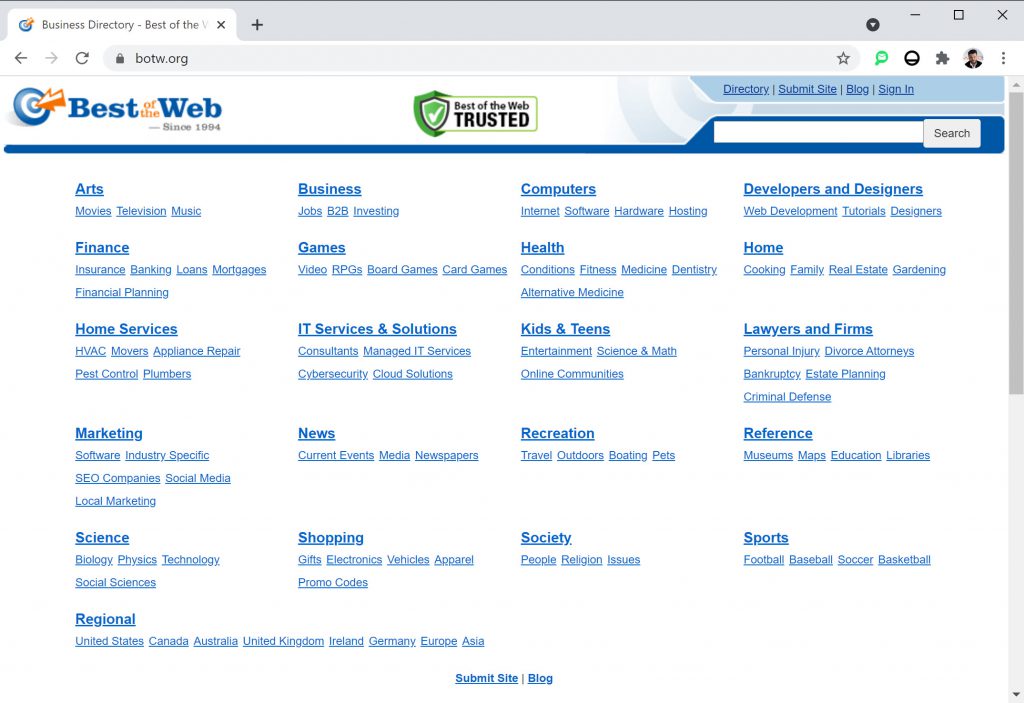Open the Computers category
Image resolution: width=1024 pixels, height=703 pixels.
558,189
